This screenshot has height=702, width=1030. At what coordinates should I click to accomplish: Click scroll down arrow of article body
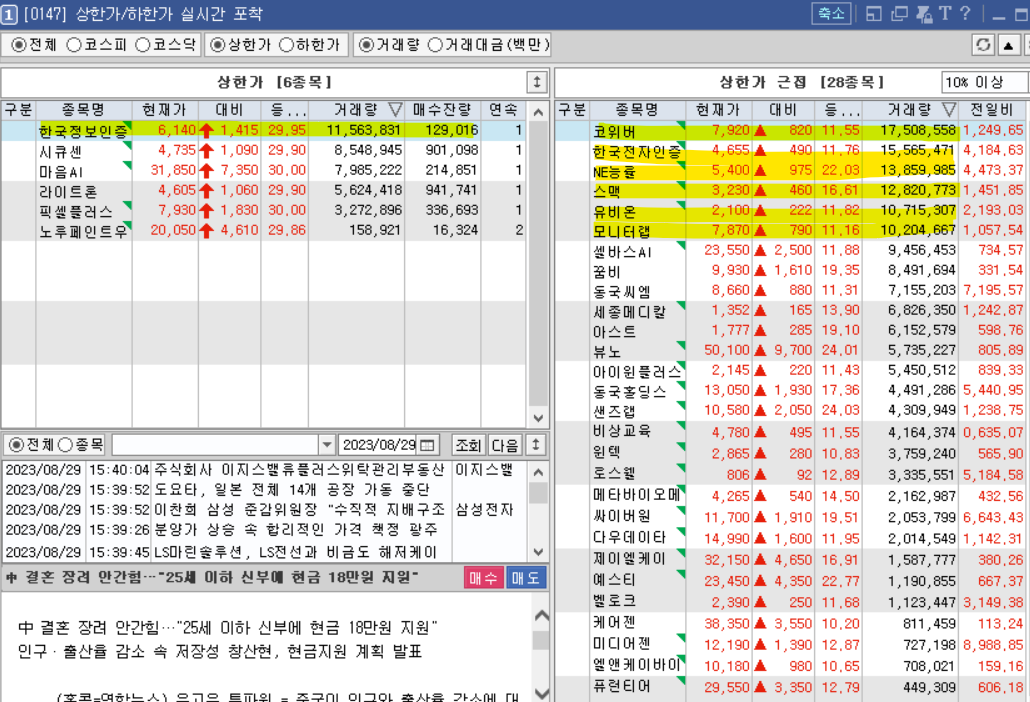(541, 692)
